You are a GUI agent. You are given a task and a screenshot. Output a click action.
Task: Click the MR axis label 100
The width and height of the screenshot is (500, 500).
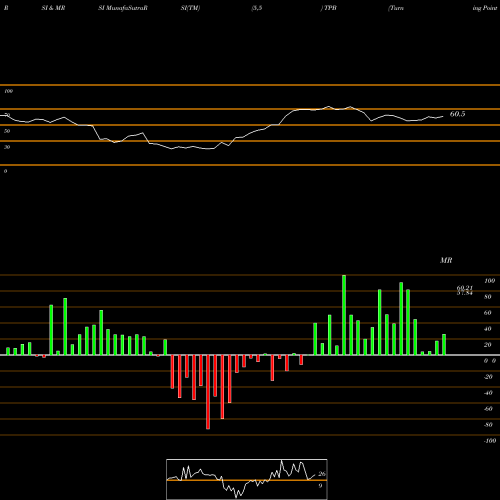(x=489, y=281)
